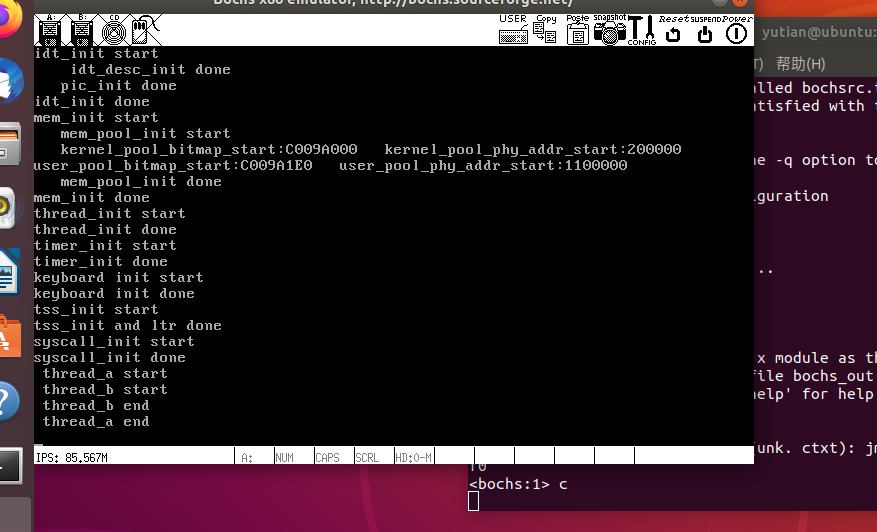Click the SCRL indicator in status bar

pyautogui.click(x=368, y=457)
